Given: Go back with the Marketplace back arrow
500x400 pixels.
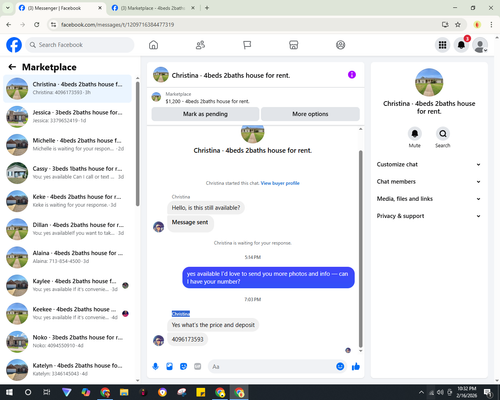Looking at the screenshot, I should pyautogui.click(x=12, y=67).
